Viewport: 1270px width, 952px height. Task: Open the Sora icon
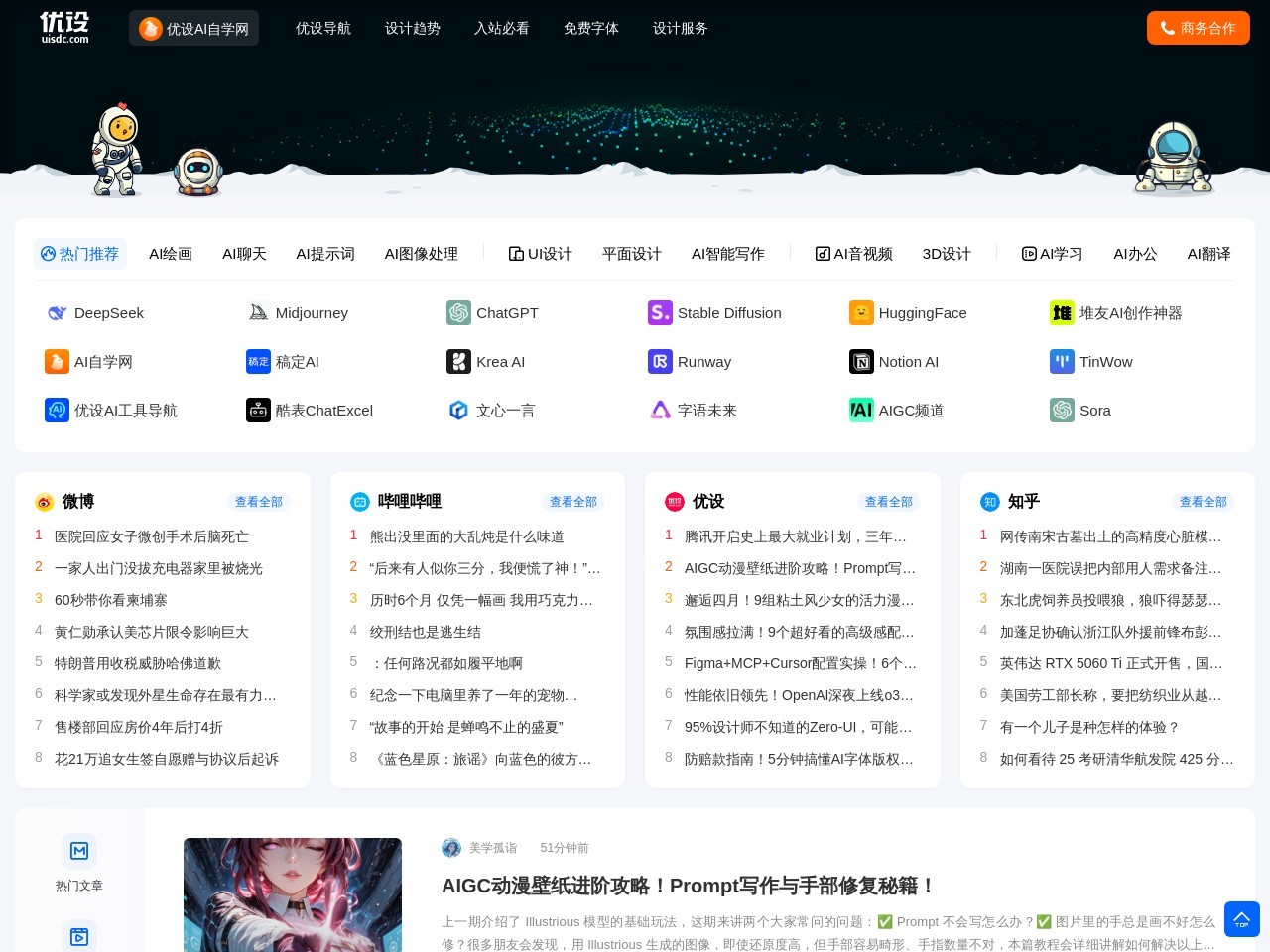(x=1062, y=411)
